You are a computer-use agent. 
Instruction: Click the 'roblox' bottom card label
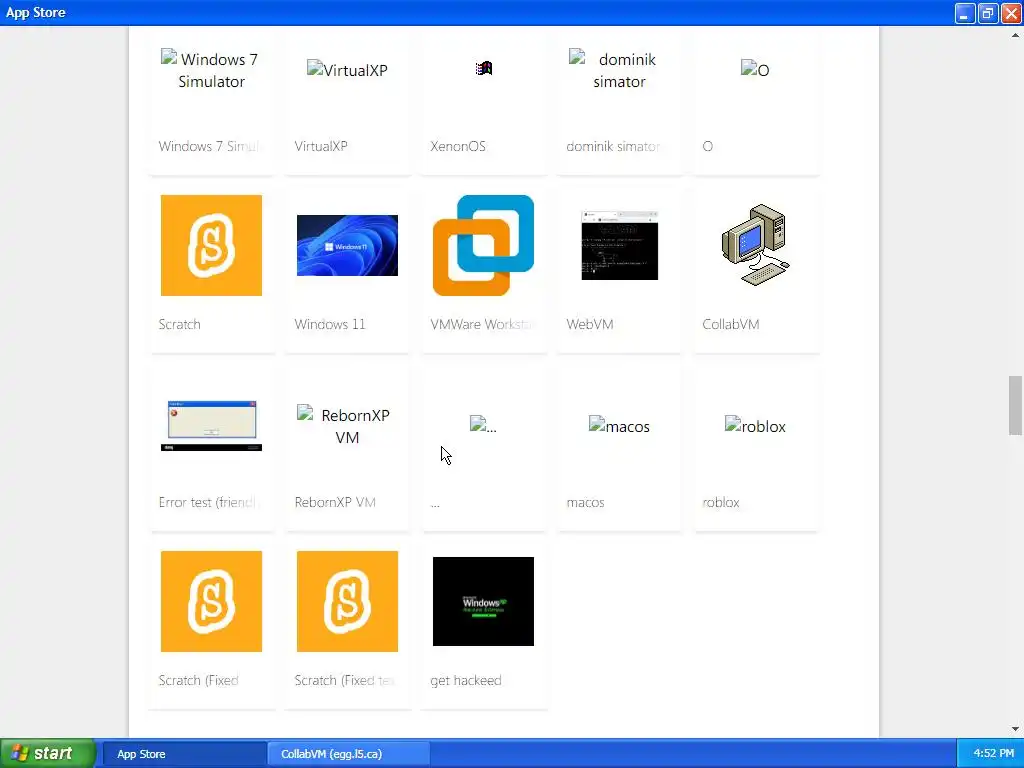[721, 502]
